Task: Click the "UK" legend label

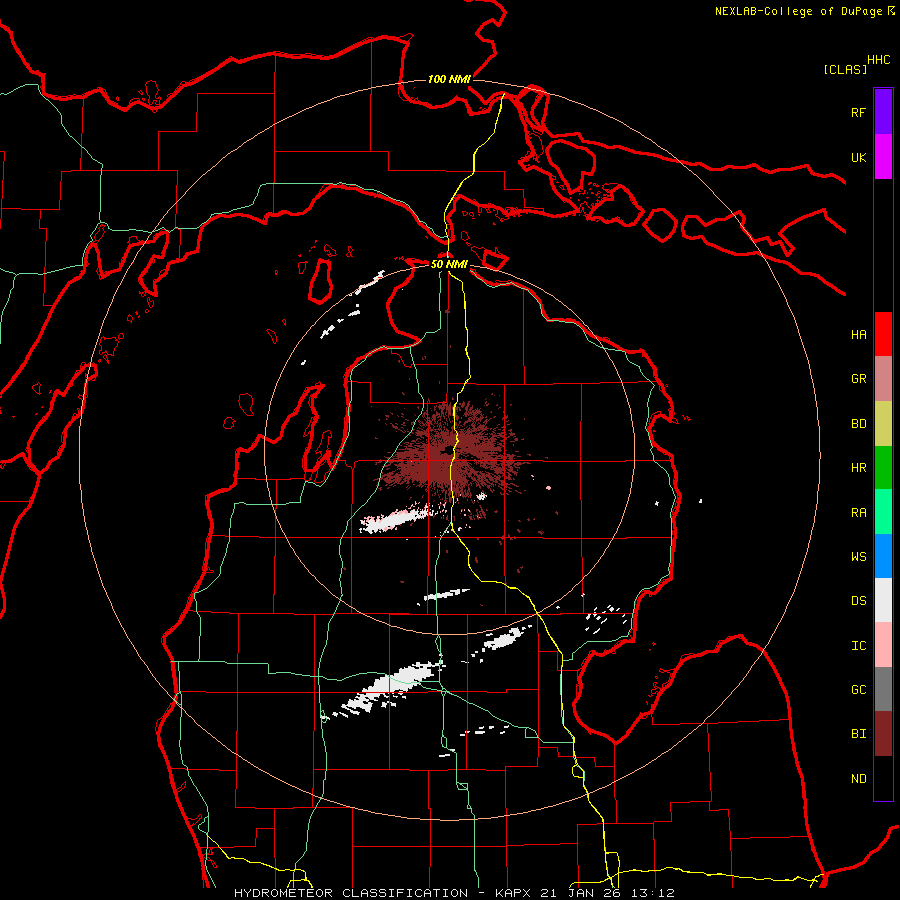Action: click(x=858, y=157)
